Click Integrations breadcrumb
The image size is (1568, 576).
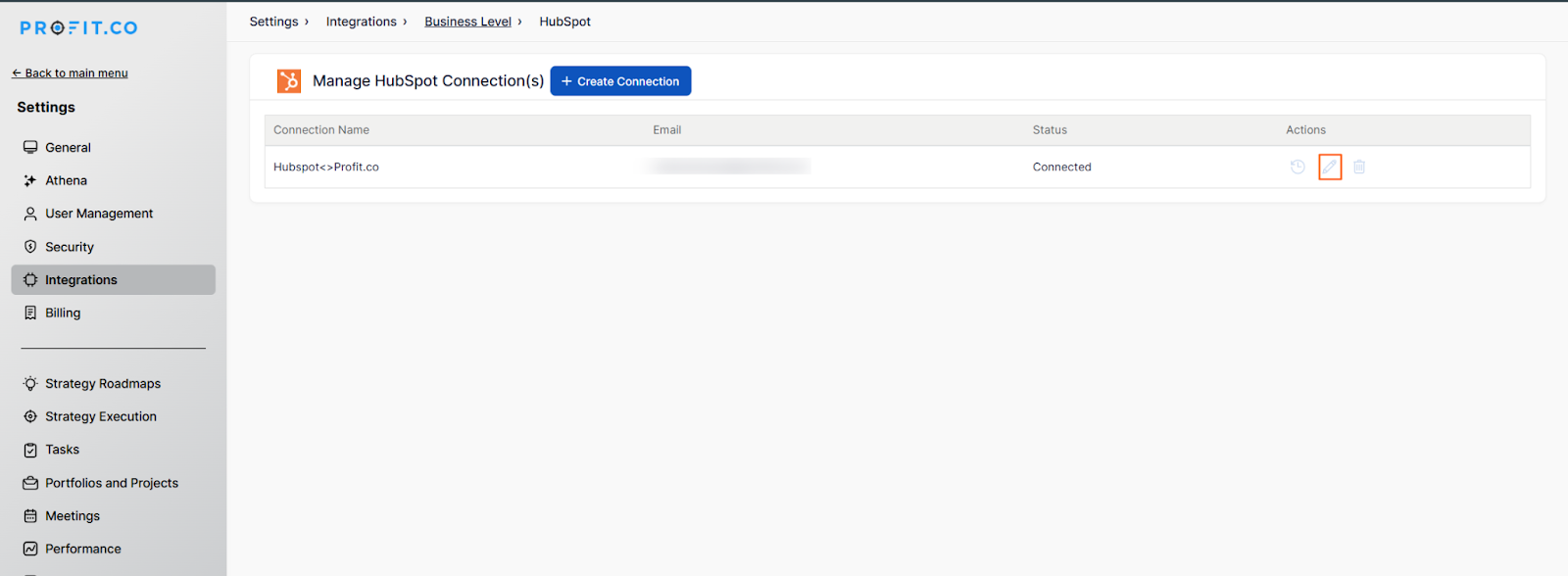362,22
